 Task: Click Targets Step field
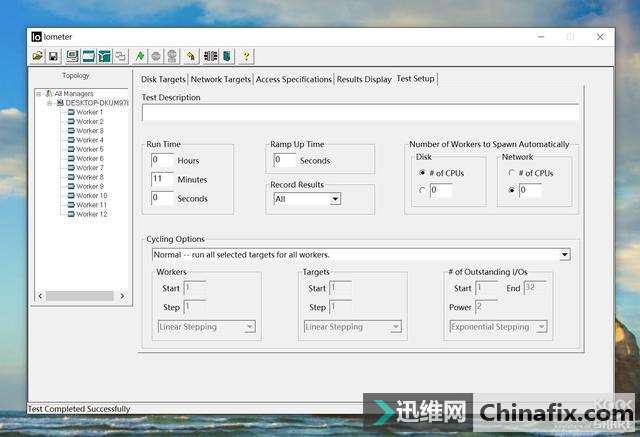point(341,307)
